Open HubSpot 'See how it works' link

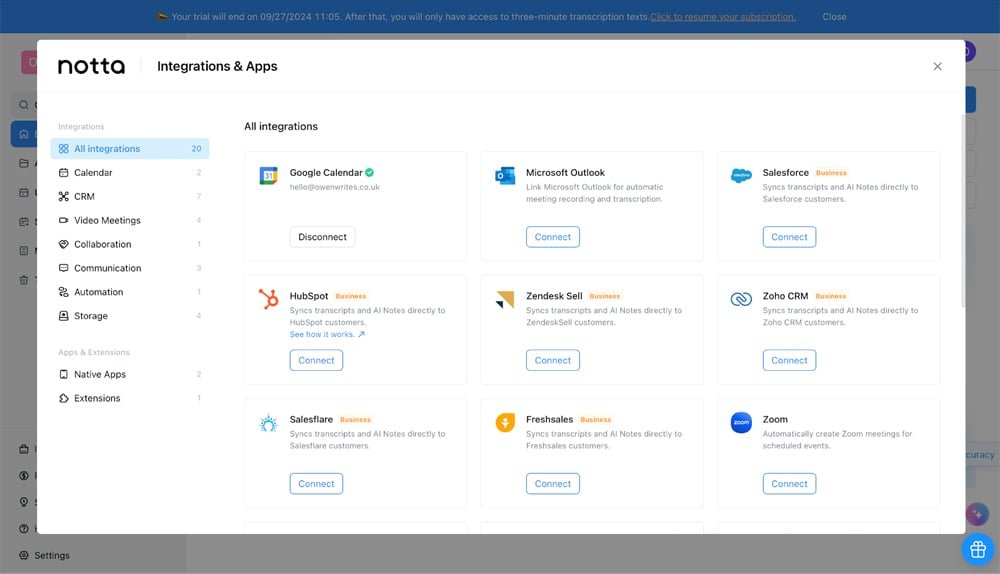326,334
